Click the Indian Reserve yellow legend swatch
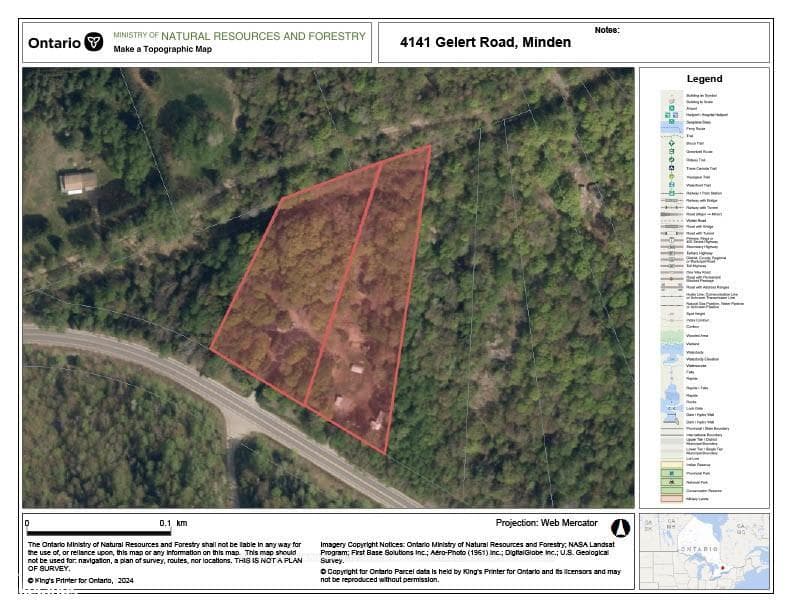Screen dimensions: 792x612 tap(672, 465)
